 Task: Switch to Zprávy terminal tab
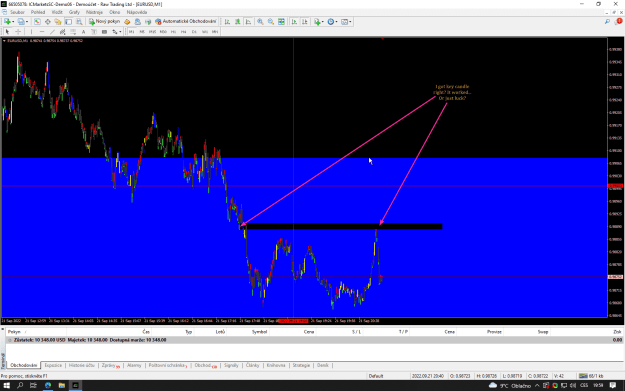pos(110,365)
